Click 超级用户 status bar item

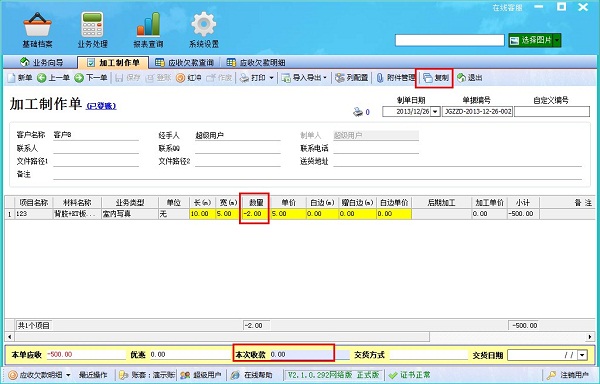[x=201, y=375]
